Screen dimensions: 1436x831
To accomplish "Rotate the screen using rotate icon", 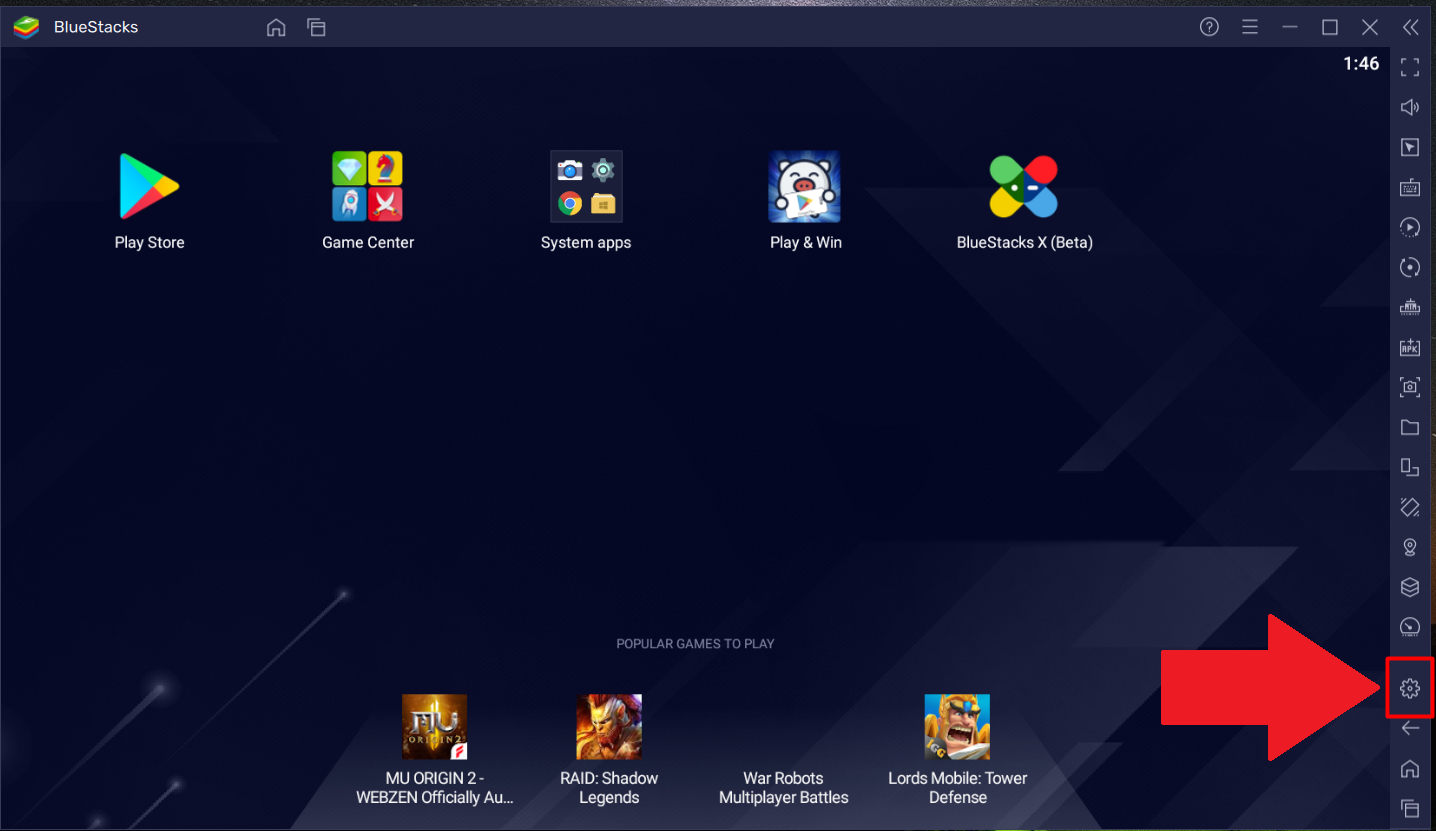I will (1410, 507).
